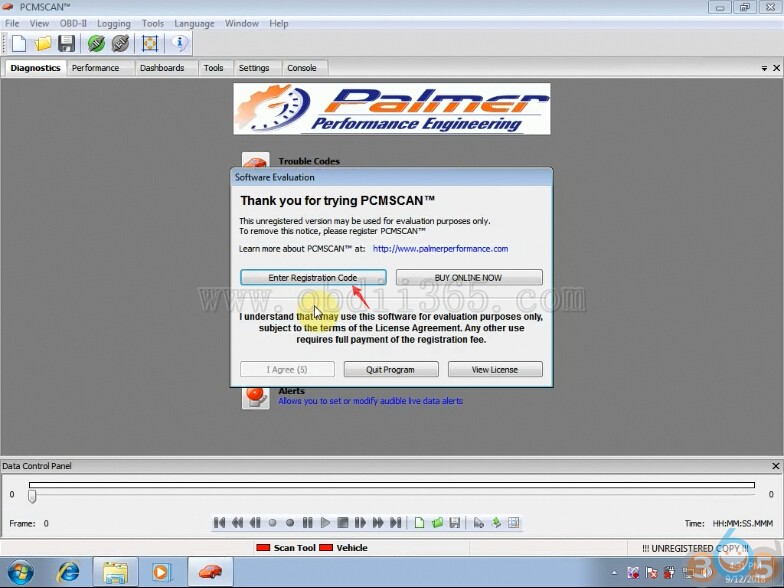Create new log via Data Control Panel page icon

pyautogui.click(x=419, y=523)
